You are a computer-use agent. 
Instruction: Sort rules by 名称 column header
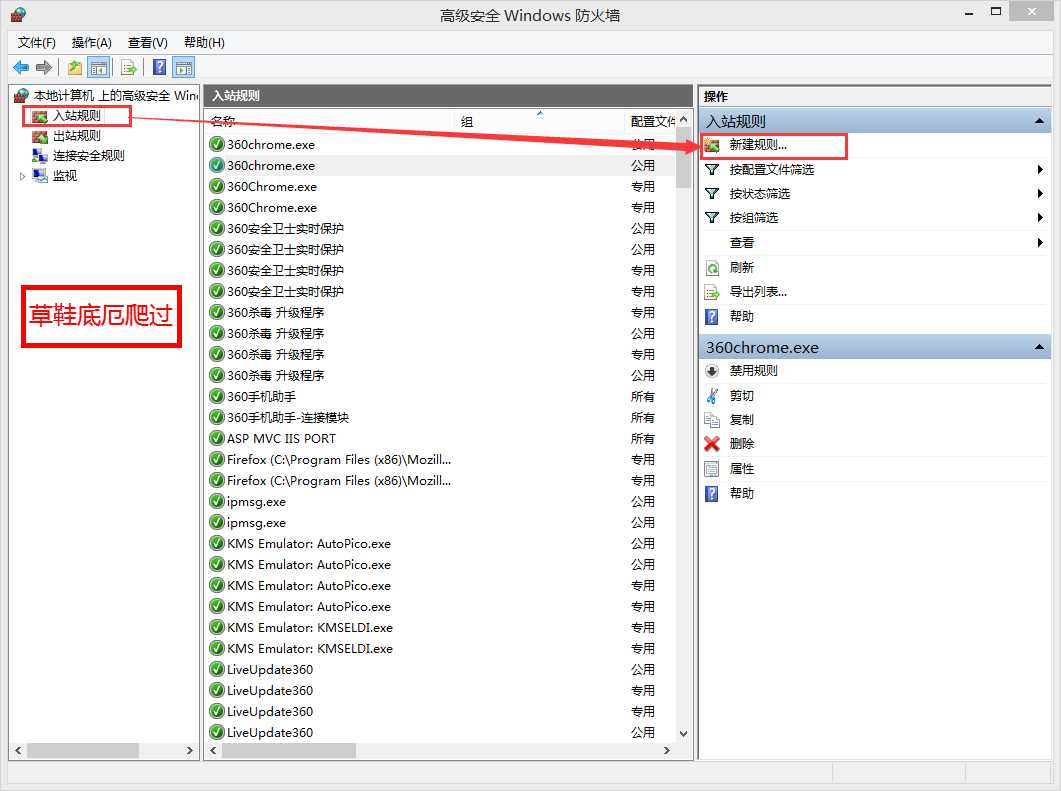pyautogui.click(x=331, y=121)
